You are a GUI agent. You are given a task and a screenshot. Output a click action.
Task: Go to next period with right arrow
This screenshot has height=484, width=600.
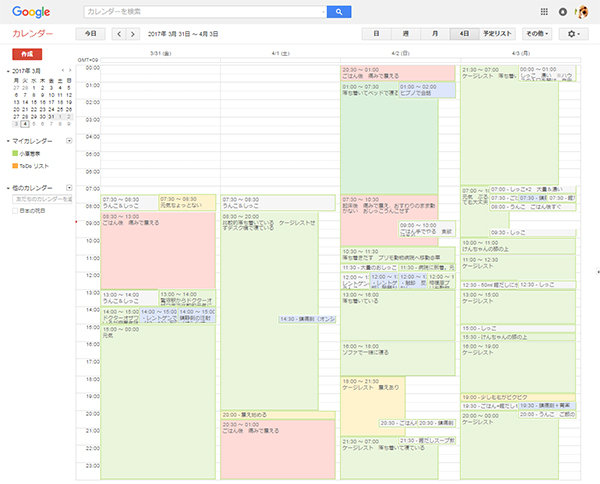(x=133, y=34)
